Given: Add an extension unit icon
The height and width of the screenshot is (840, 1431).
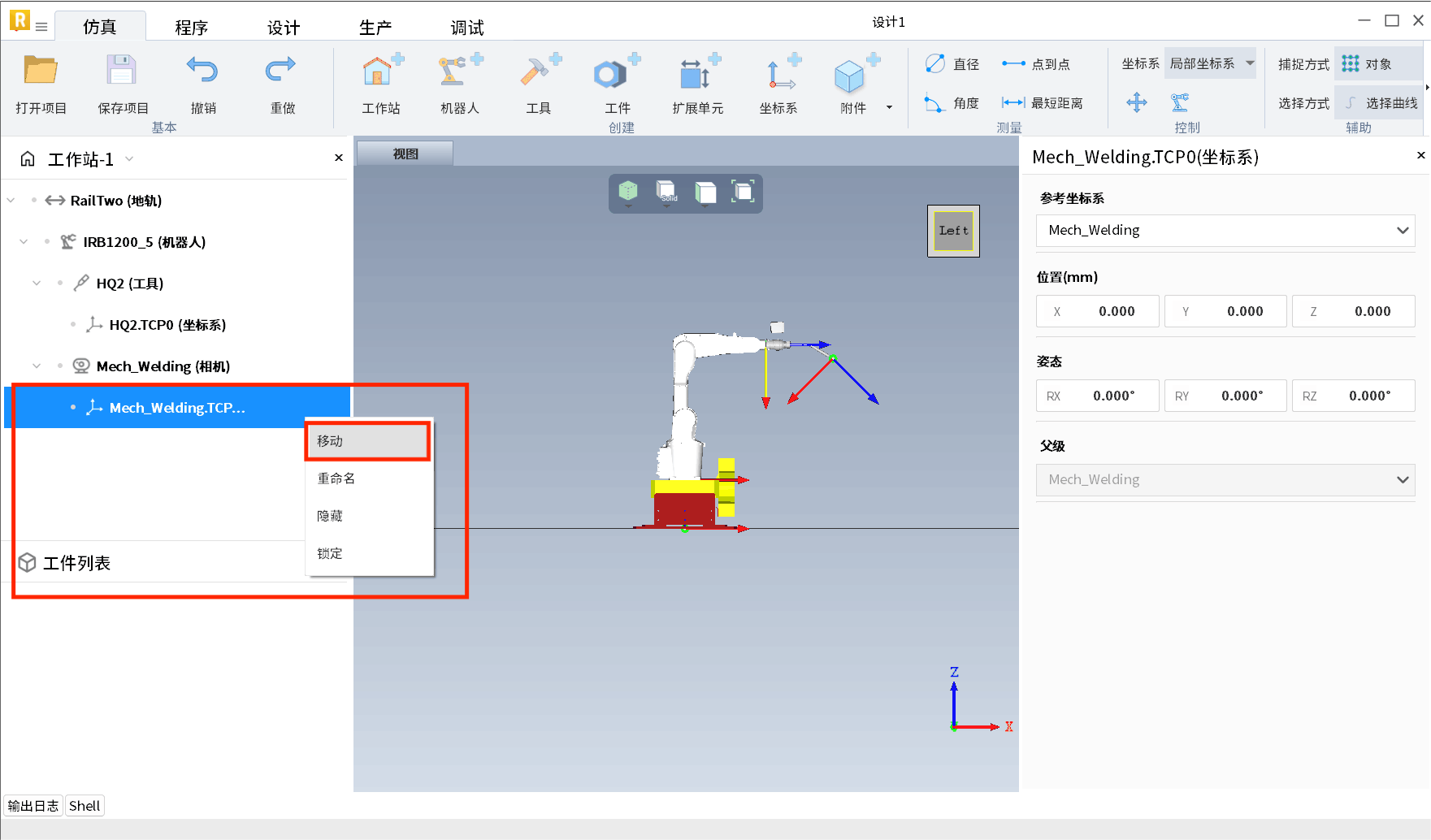Looking at the screenshot, I should 697,74.
